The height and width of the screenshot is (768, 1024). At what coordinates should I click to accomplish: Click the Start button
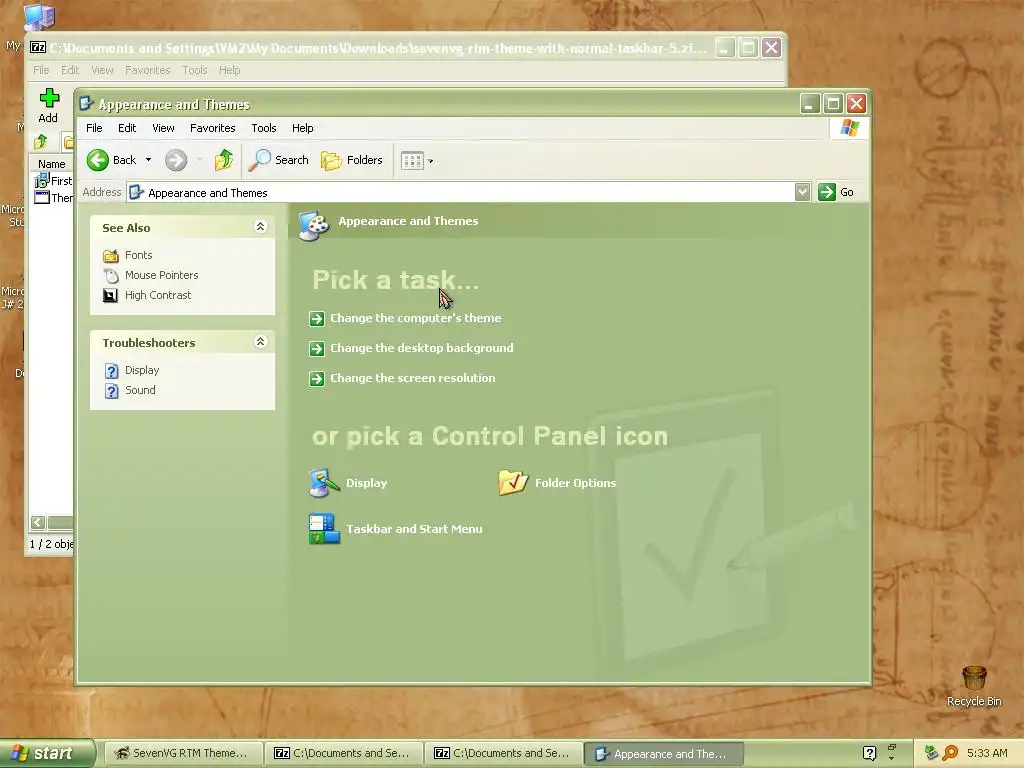coord(47,753)
